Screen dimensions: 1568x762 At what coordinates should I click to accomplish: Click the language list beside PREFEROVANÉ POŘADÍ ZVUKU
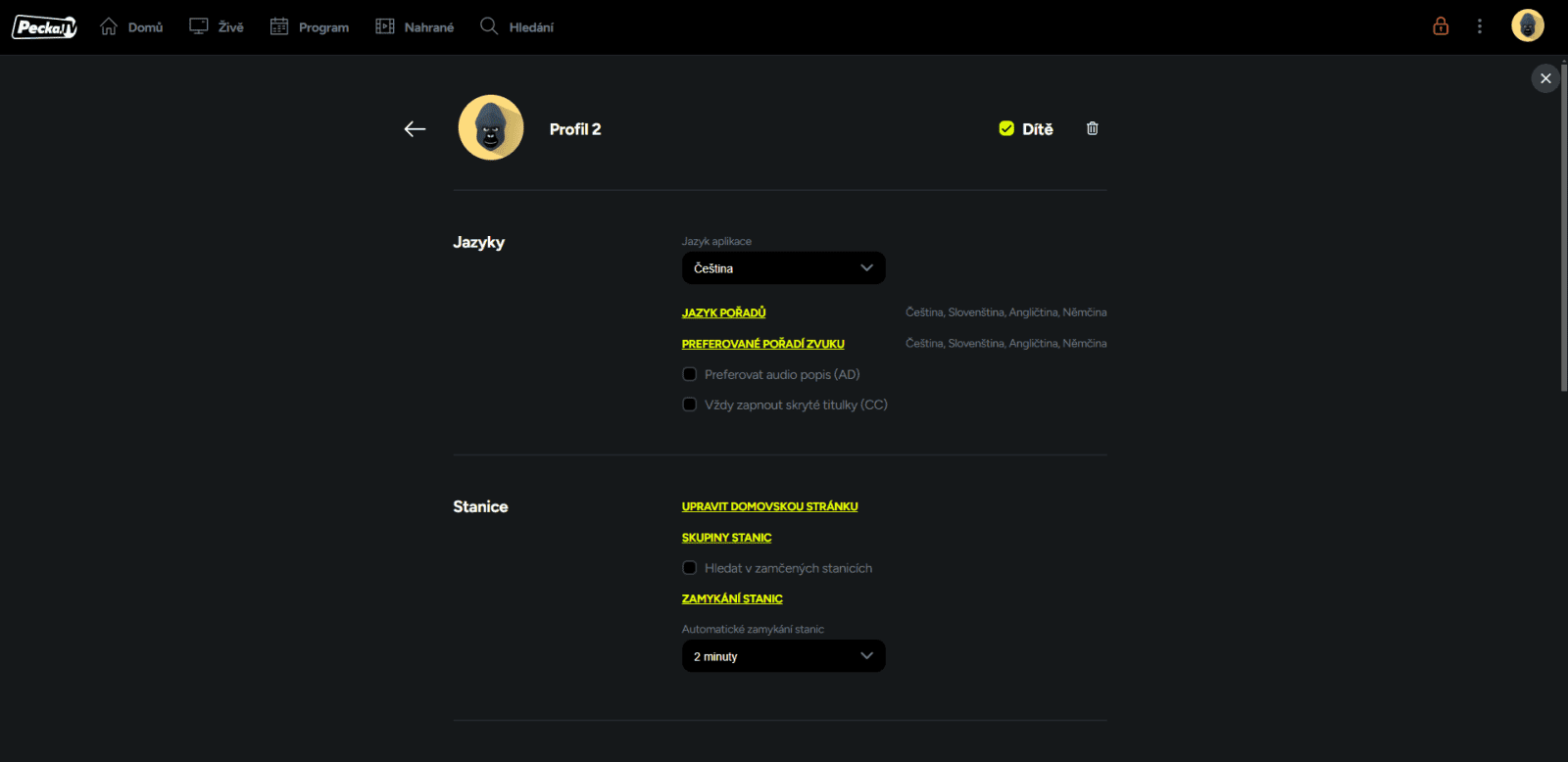click(1006, 344)
